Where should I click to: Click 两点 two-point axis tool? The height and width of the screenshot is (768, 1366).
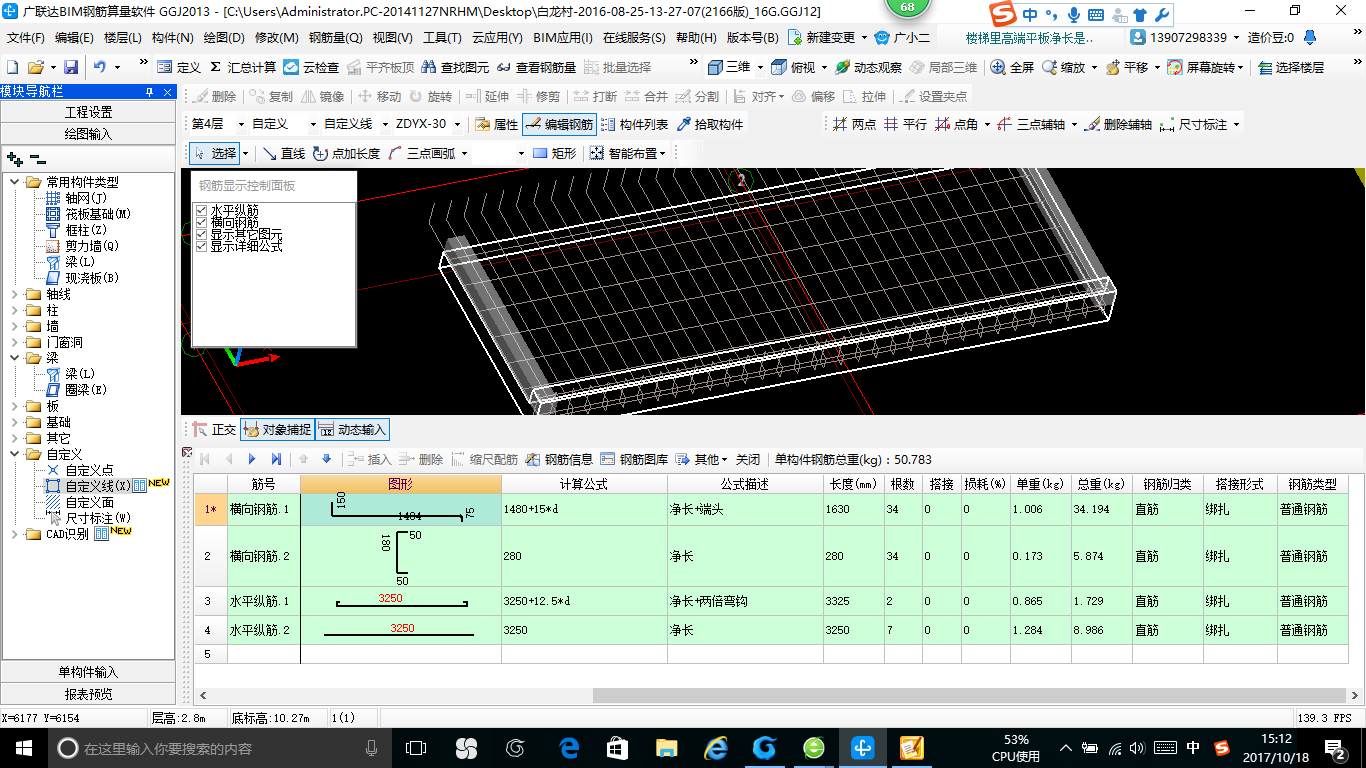pos(854,125)
